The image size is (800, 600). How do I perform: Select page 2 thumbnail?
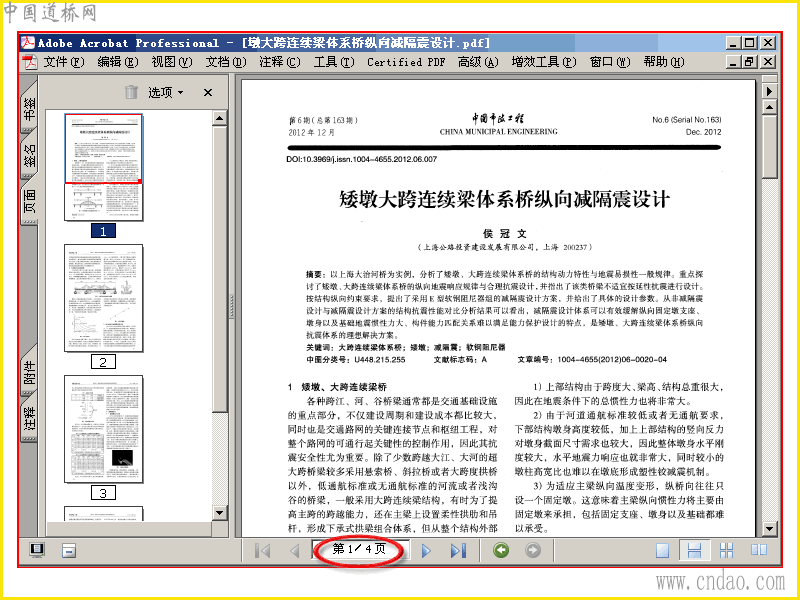point(104,298)
